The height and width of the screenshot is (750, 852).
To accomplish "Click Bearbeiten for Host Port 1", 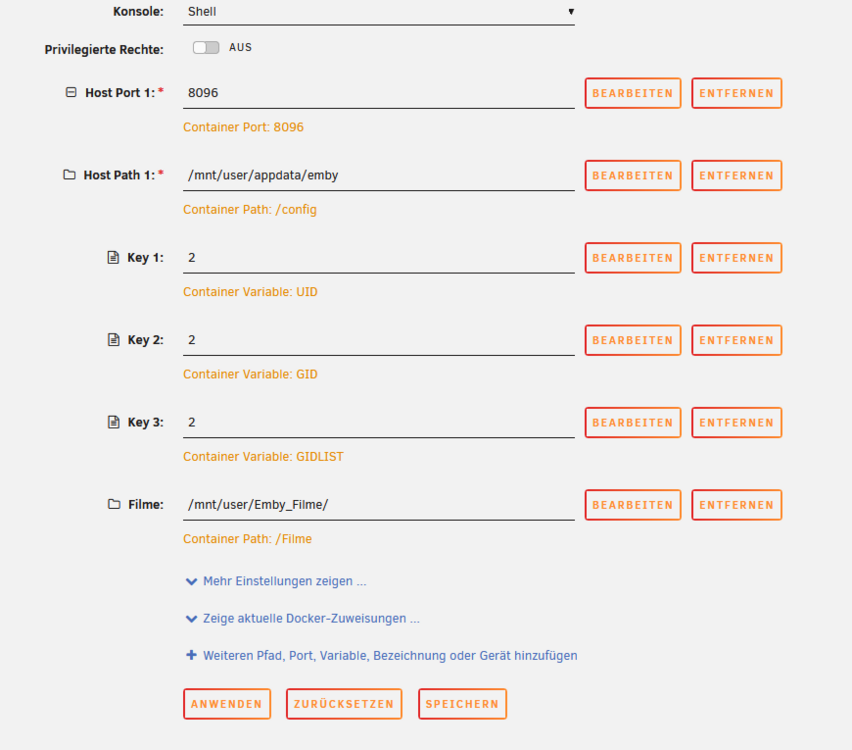I will [x=633, y=93].
